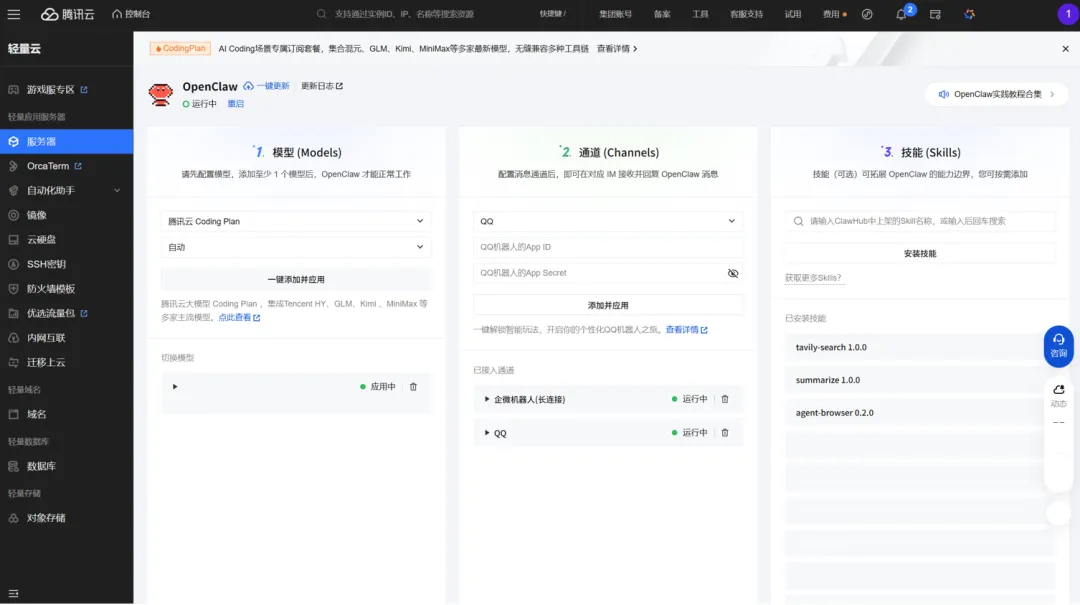The image size is (1080, 605).
Task: Focus the top resource search field
Action: click(x=404, y=14)
